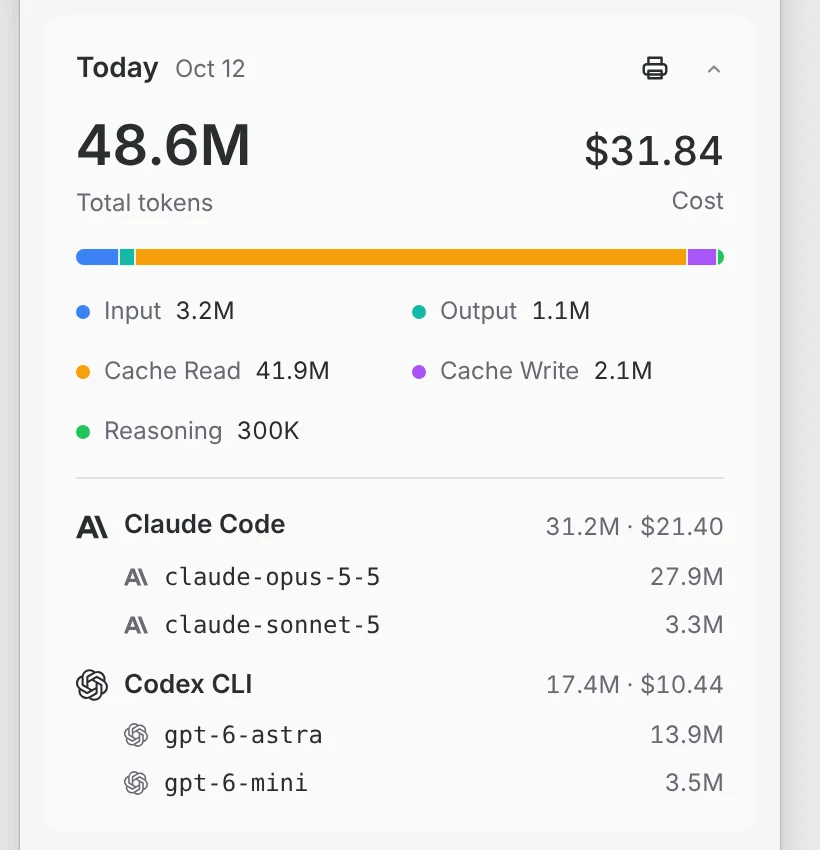Click the Today heading
This screenshot has height=850, width=820.
[x=118, y=68]
